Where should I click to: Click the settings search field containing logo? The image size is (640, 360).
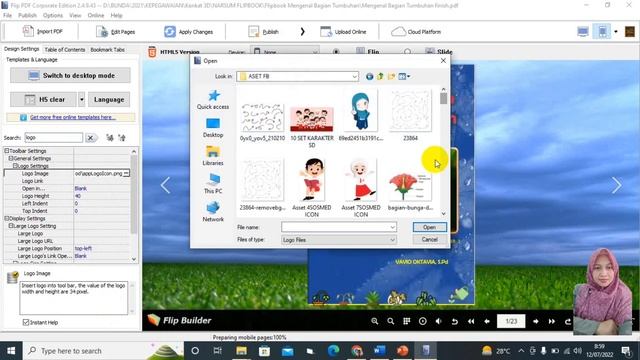(x=53, y=138)
